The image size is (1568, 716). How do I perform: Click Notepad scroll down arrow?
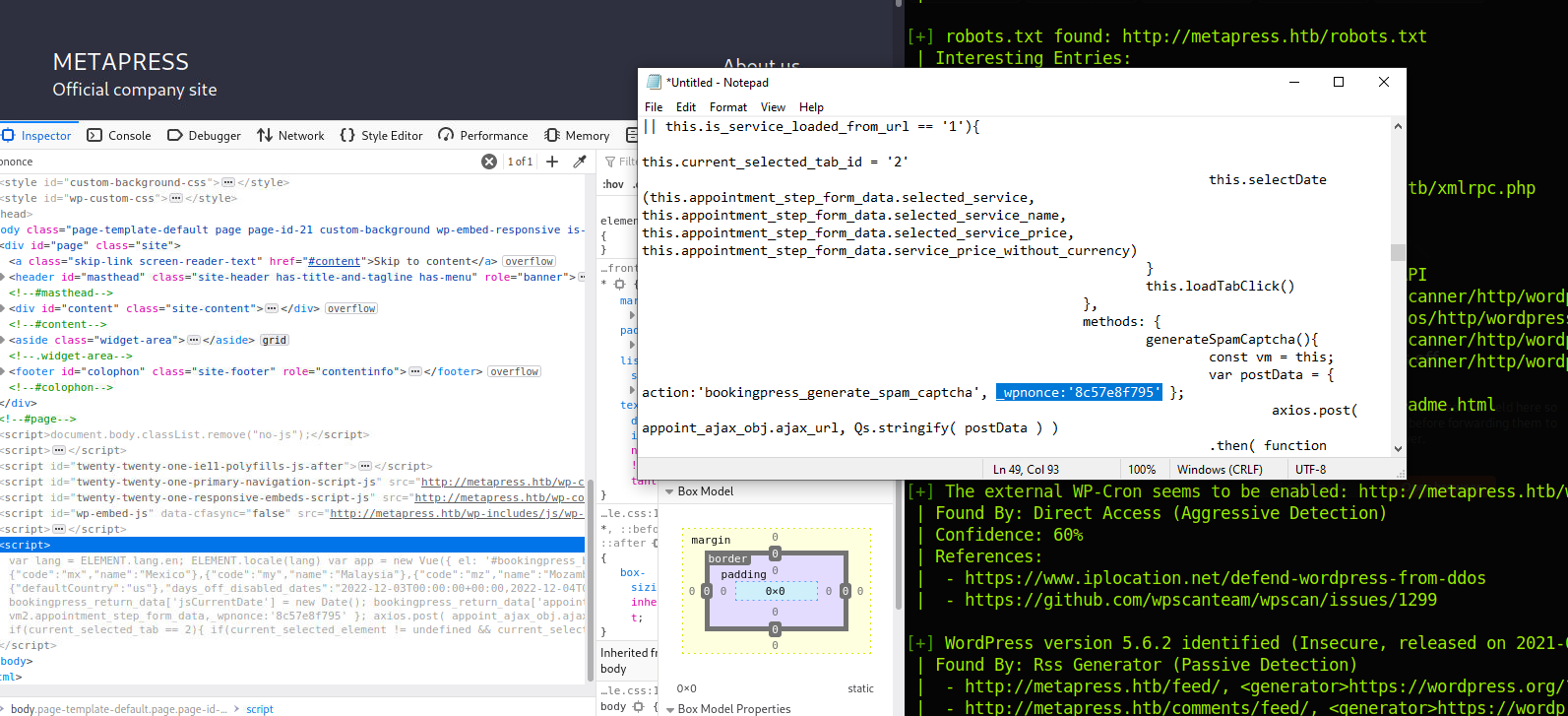pyautogui.click(x=1398, y=448)
